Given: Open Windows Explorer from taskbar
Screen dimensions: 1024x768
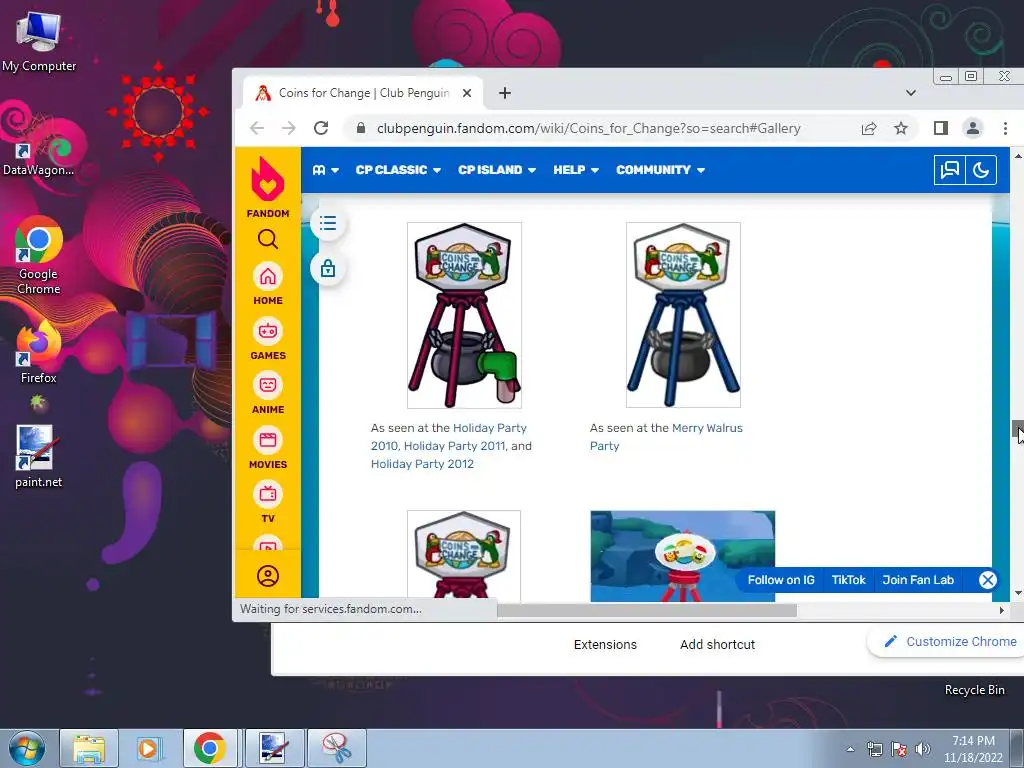Looking at the screenshot, I should coord(89,748).
